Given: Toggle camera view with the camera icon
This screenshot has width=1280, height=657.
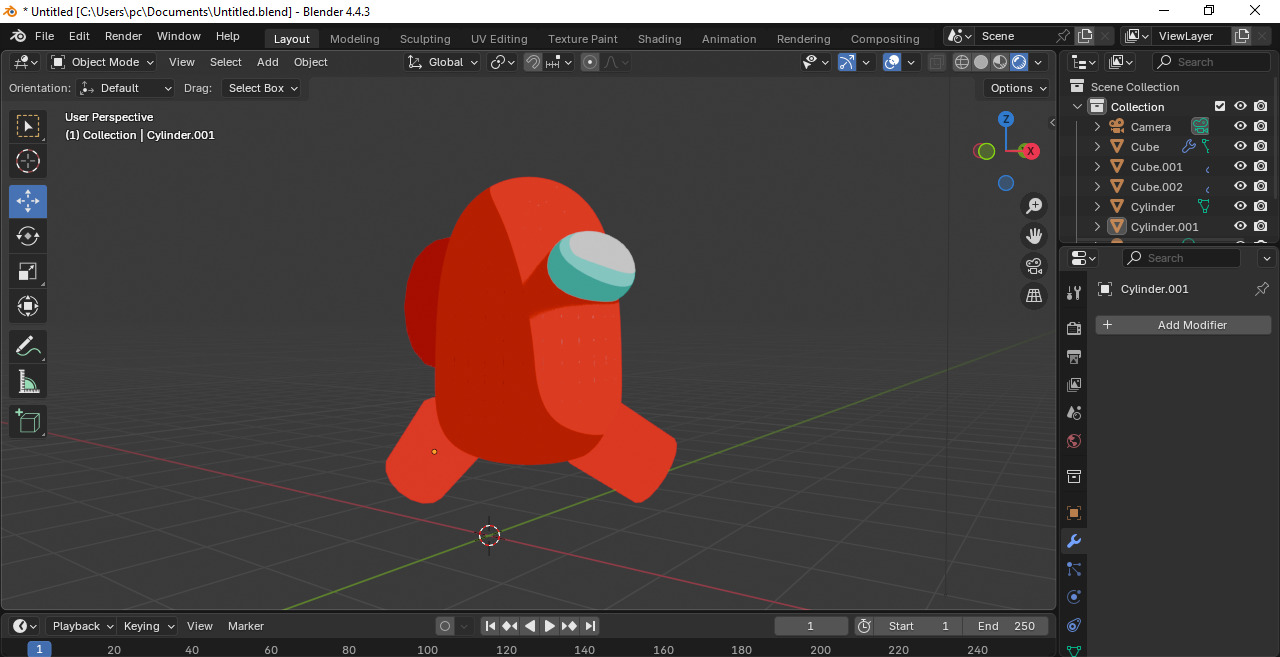Looking at the screenshot, I should point(1034,266).
